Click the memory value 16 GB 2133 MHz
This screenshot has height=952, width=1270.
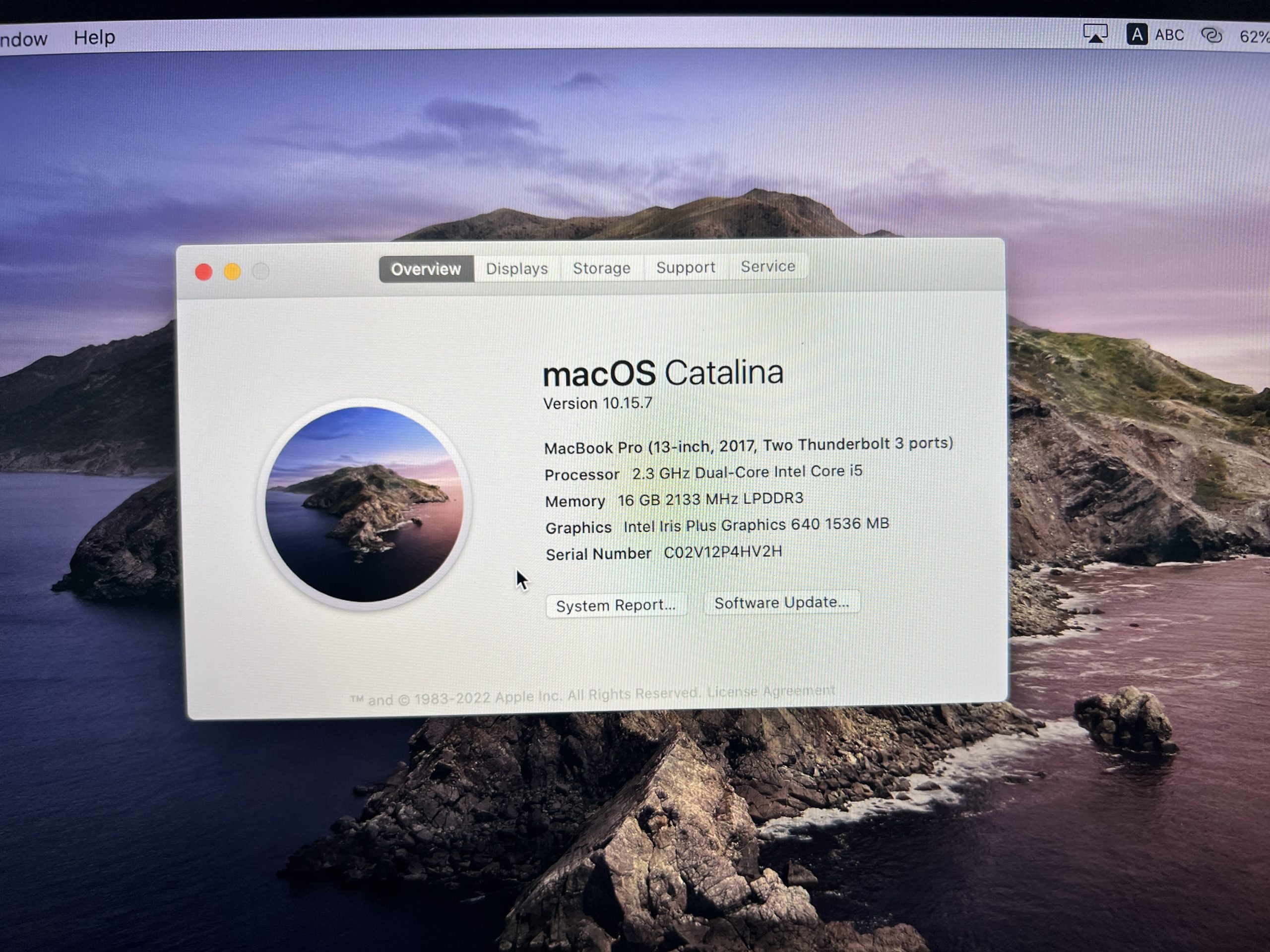click(x=711, y=499)
